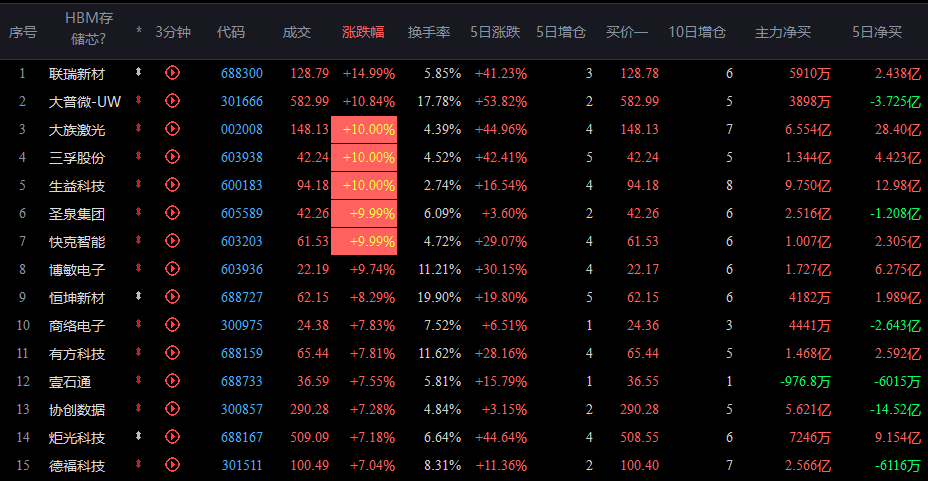928x481 pixels.
Task: Click the 买价一 column header
Action: pos(627,32)
